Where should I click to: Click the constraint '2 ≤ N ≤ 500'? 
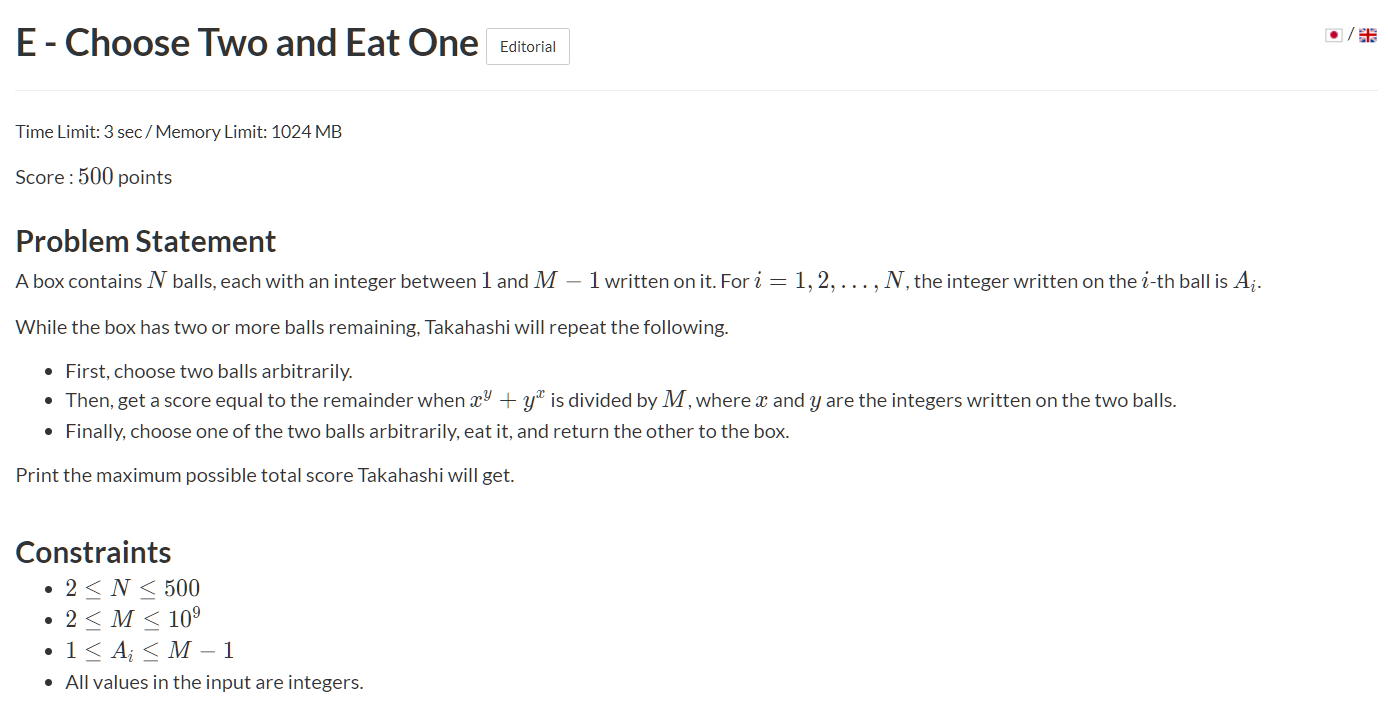(133, 588)
